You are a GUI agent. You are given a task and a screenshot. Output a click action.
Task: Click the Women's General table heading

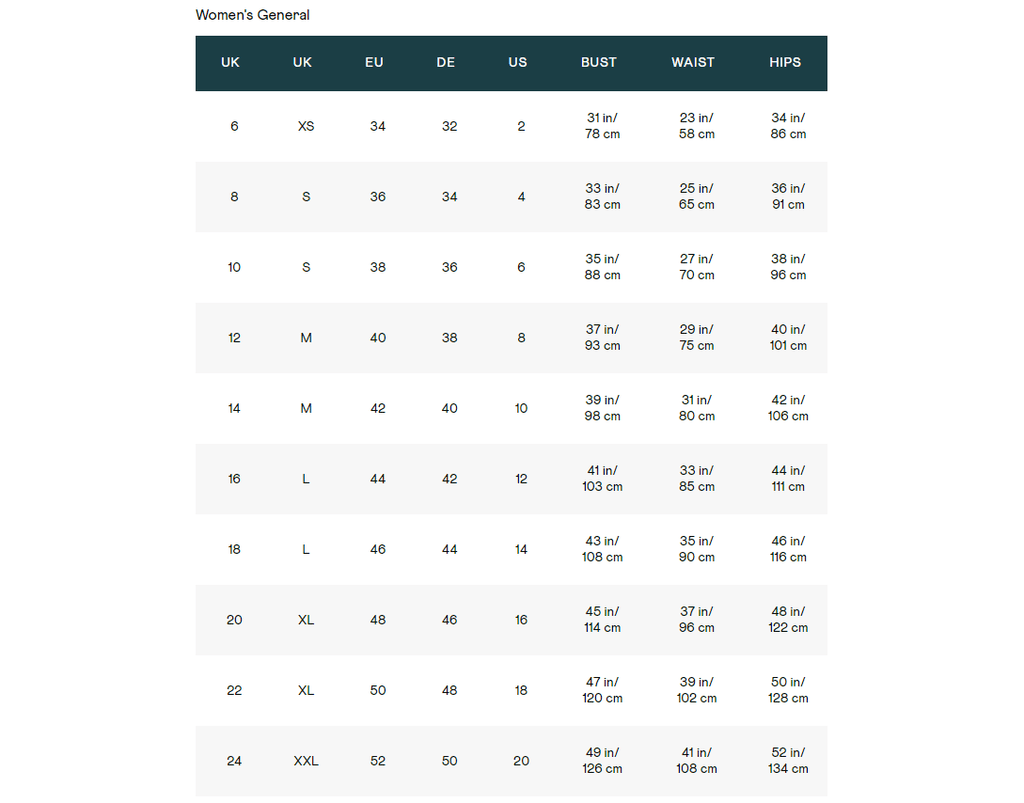click(x=252, y=15)
